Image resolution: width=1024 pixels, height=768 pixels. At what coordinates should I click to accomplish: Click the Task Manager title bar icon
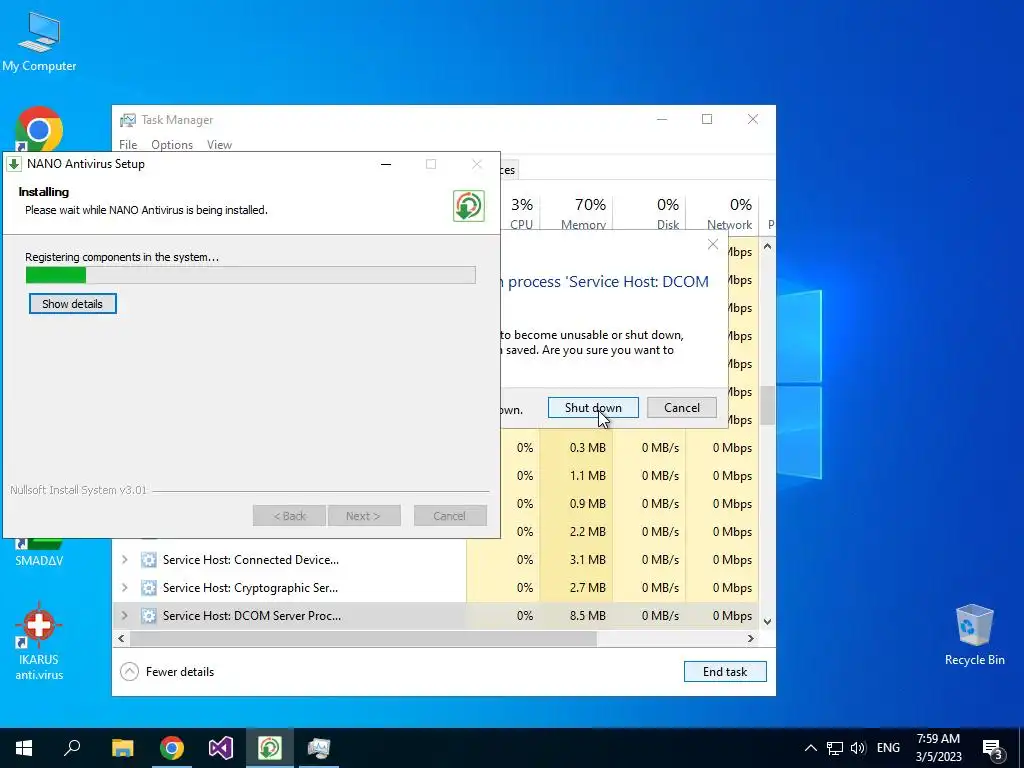coord(127,120)
